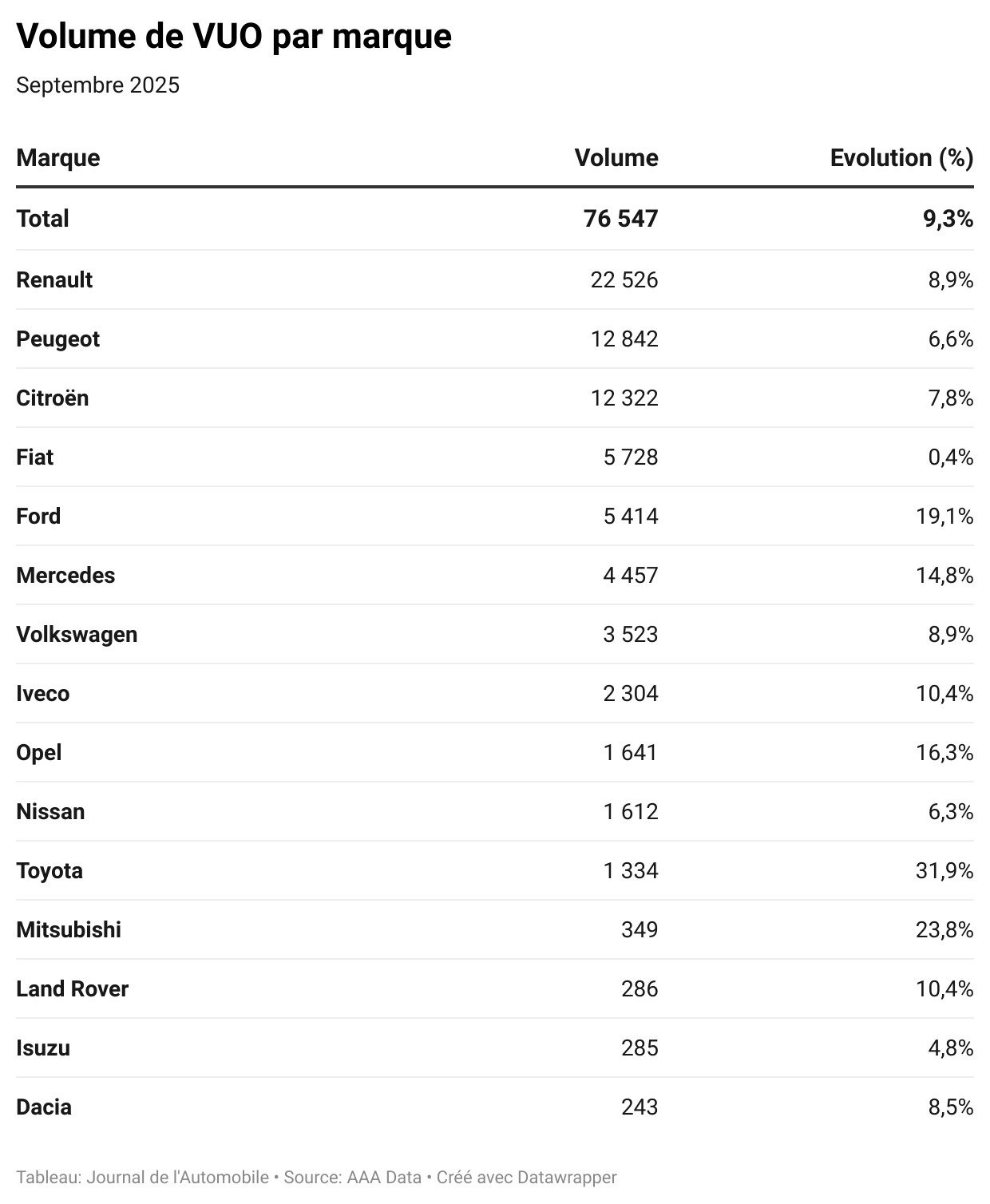Select the Renault row label
Viewport: 990px width, 1204px height.
click(x=54, y=280)
